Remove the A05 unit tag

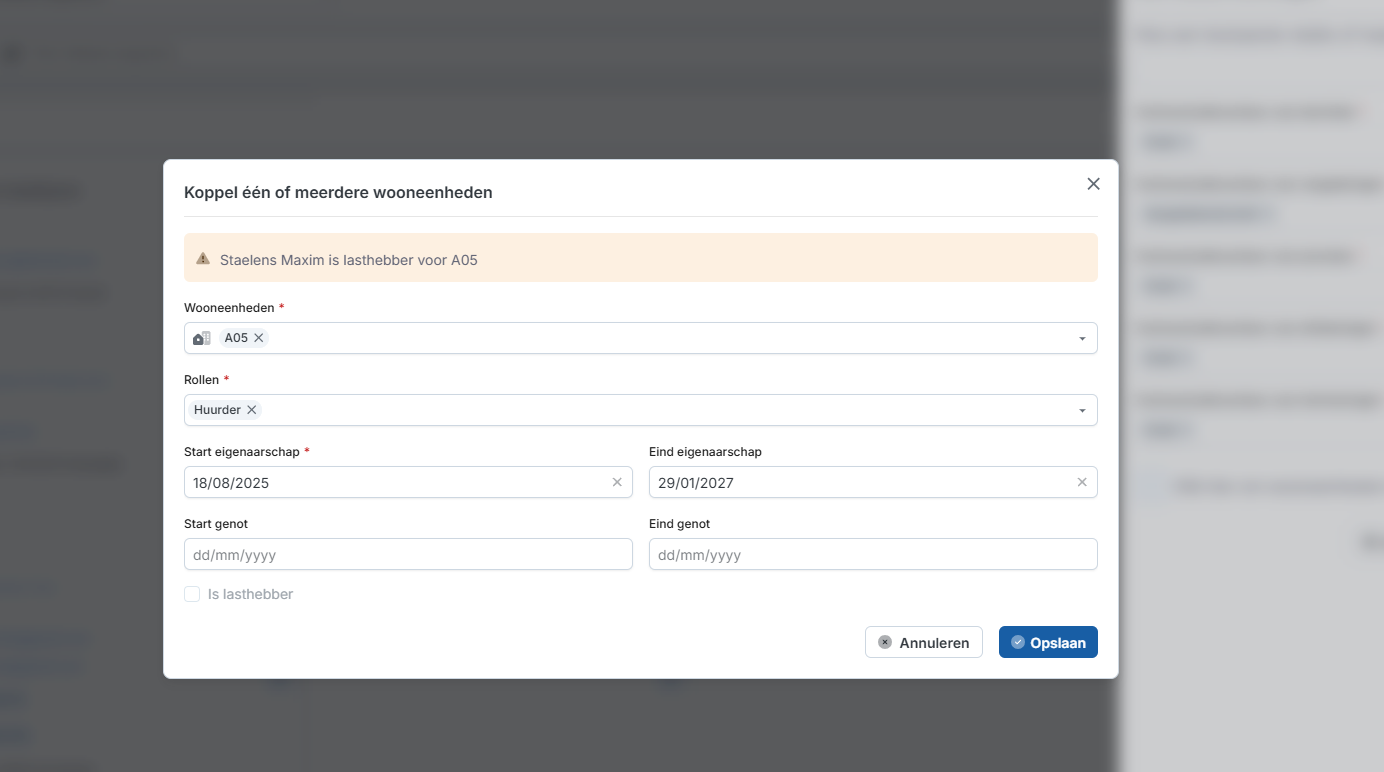coord(259,338)
